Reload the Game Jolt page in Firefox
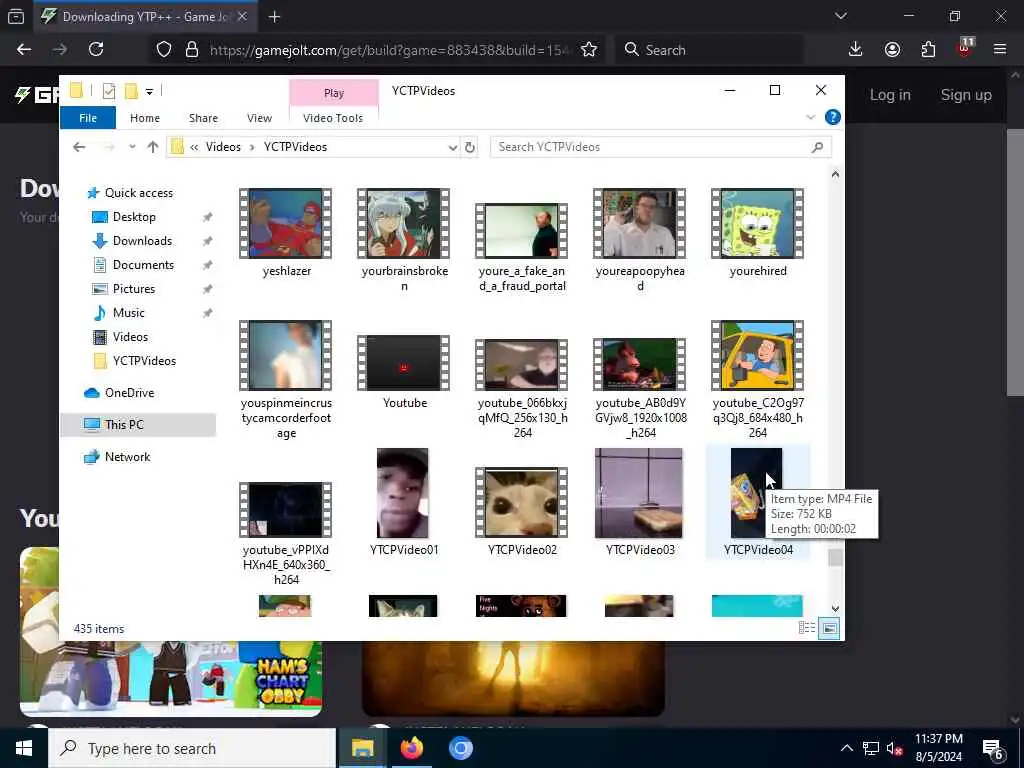Viewport: 1024px width, 768px height. pyautogui.click(x=96, y=49)
